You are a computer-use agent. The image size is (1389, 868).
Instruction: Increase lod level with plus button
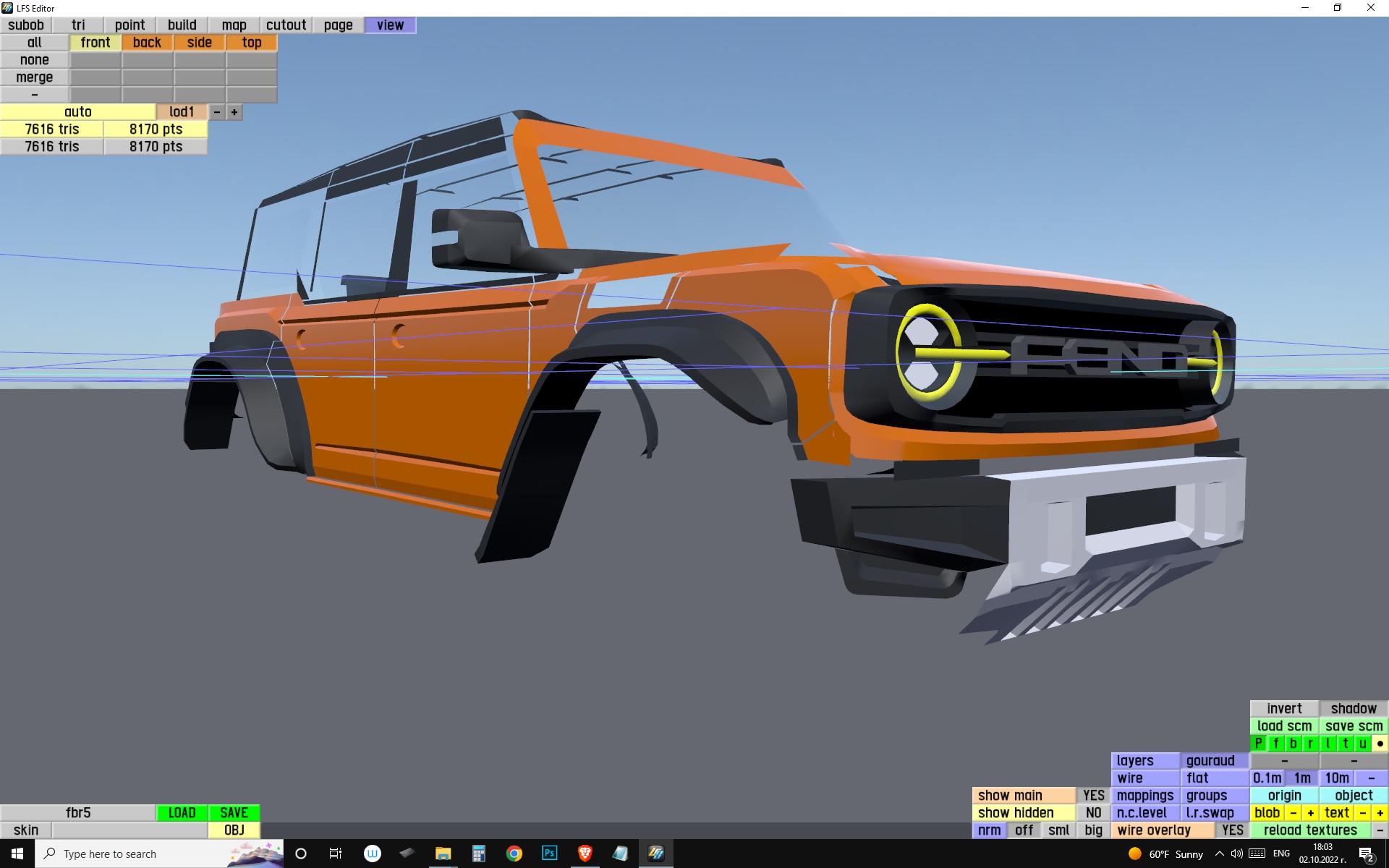pyautogui.click(x=234, y=112)
